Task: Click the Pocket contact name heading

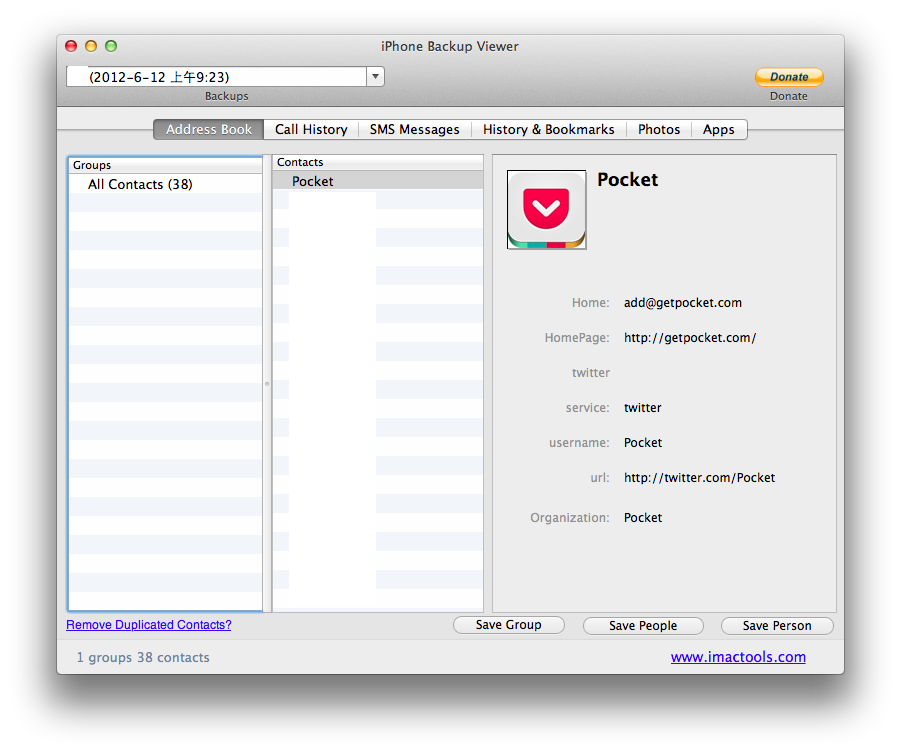Action: [627, 179]
